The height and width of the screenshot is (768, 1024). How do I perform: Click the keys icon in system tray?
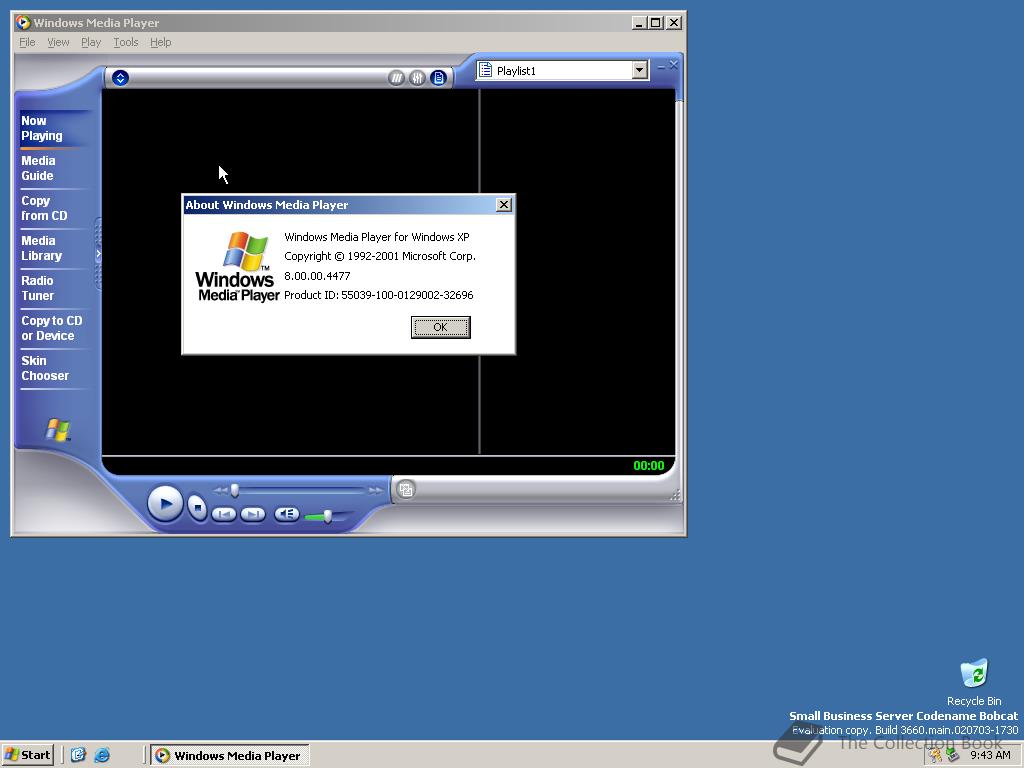tap(936, 755)
